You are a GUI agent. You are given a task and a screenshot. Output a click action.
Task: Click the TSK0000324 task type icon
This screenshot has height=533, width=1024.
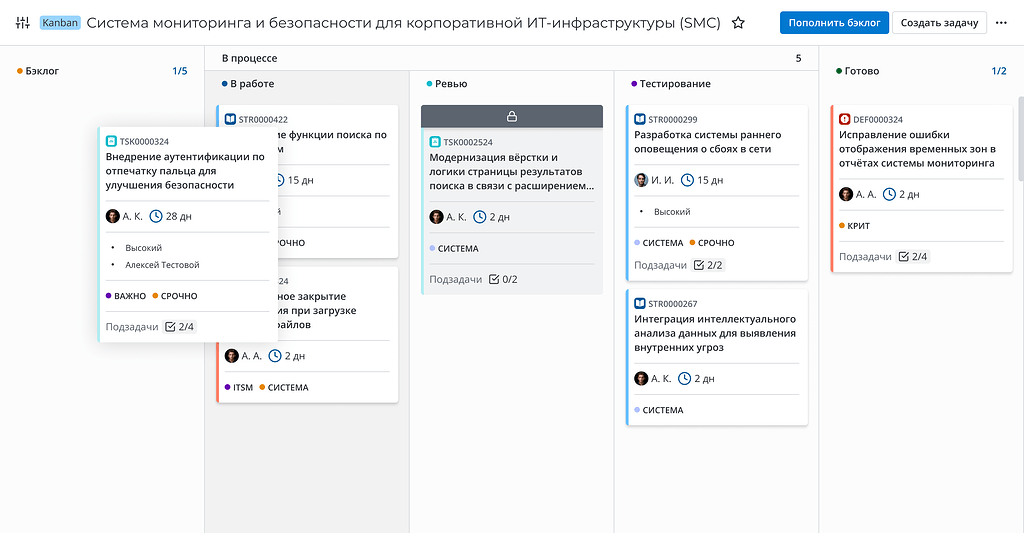pyautogui.click(x=111, y=141)
